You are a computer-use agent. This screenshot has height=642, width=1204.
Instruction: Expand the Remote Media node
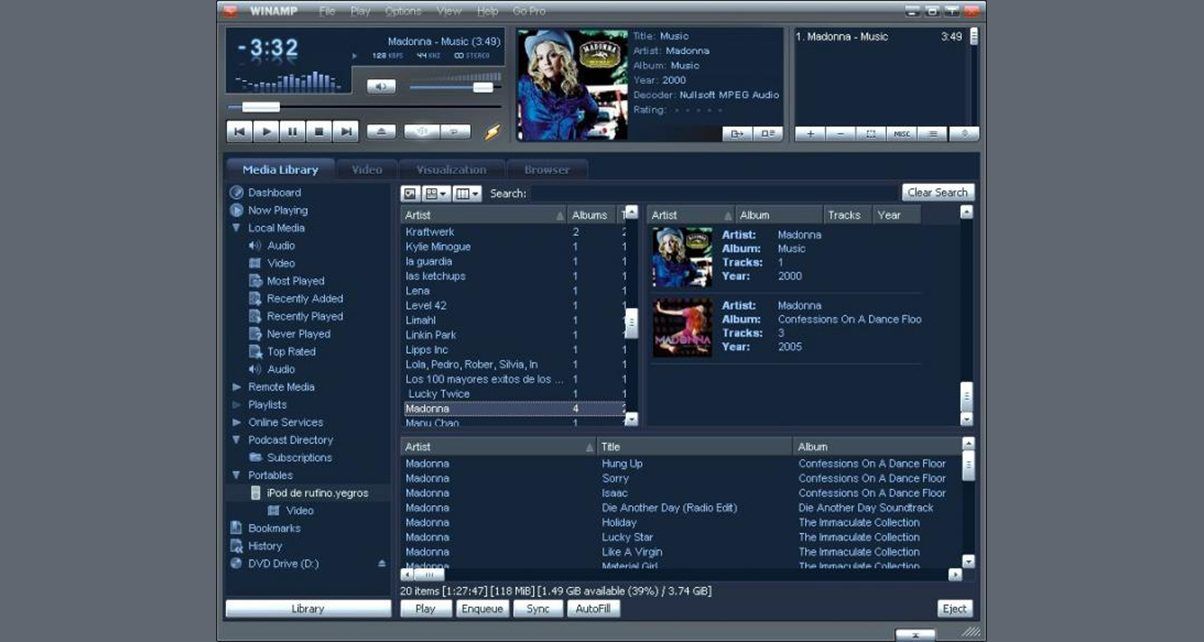pyautogui.click(x=237, y=387)
